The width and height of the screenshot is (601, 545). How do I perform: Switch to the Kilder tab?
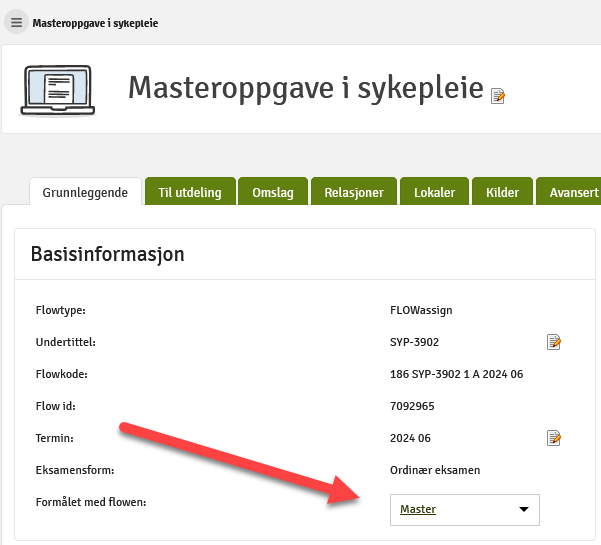(x=502, y=193)
